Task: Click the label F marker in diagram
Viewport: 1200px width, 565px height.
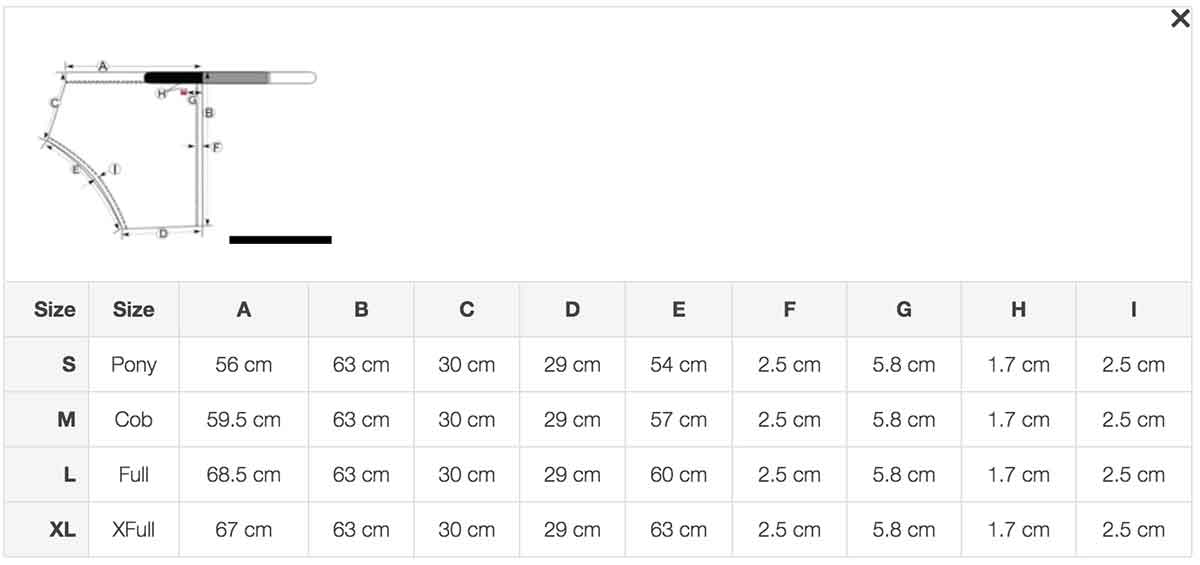Action: coord(216,147)
